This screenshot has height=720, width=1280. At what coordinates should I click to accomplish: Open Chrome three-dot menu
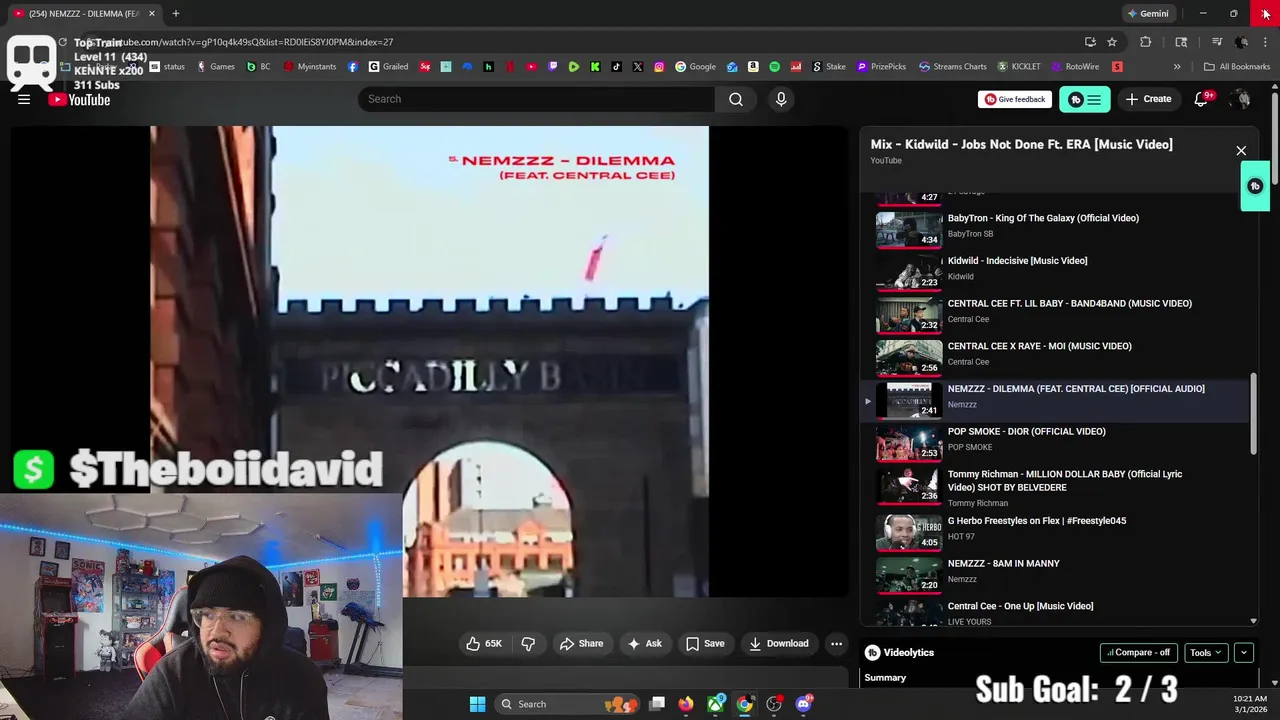click(x=1266, y=42)
